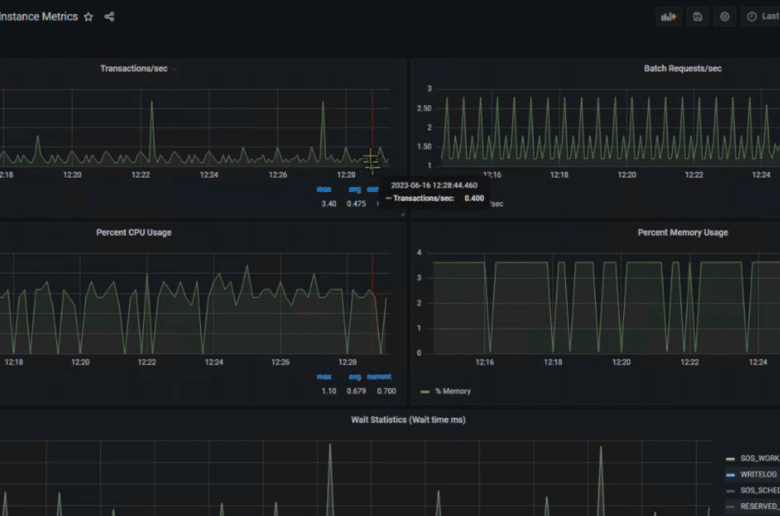Image resolution: width=780 pixels, height=516 pixels.
Task: Click the add panel chart icon
Action: (x=668, y=17)
